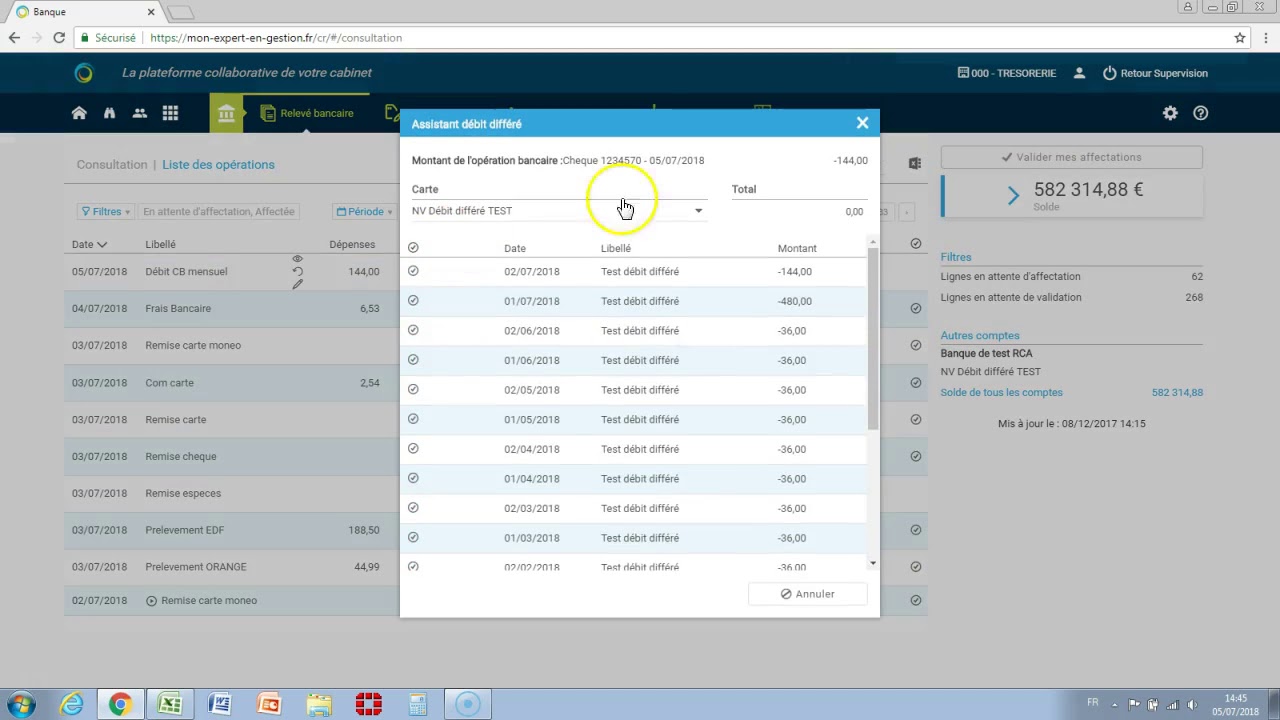Export to Excel via the Excel icon
This screenshot has width=1280, height=720.
click(x=914, y=162)
